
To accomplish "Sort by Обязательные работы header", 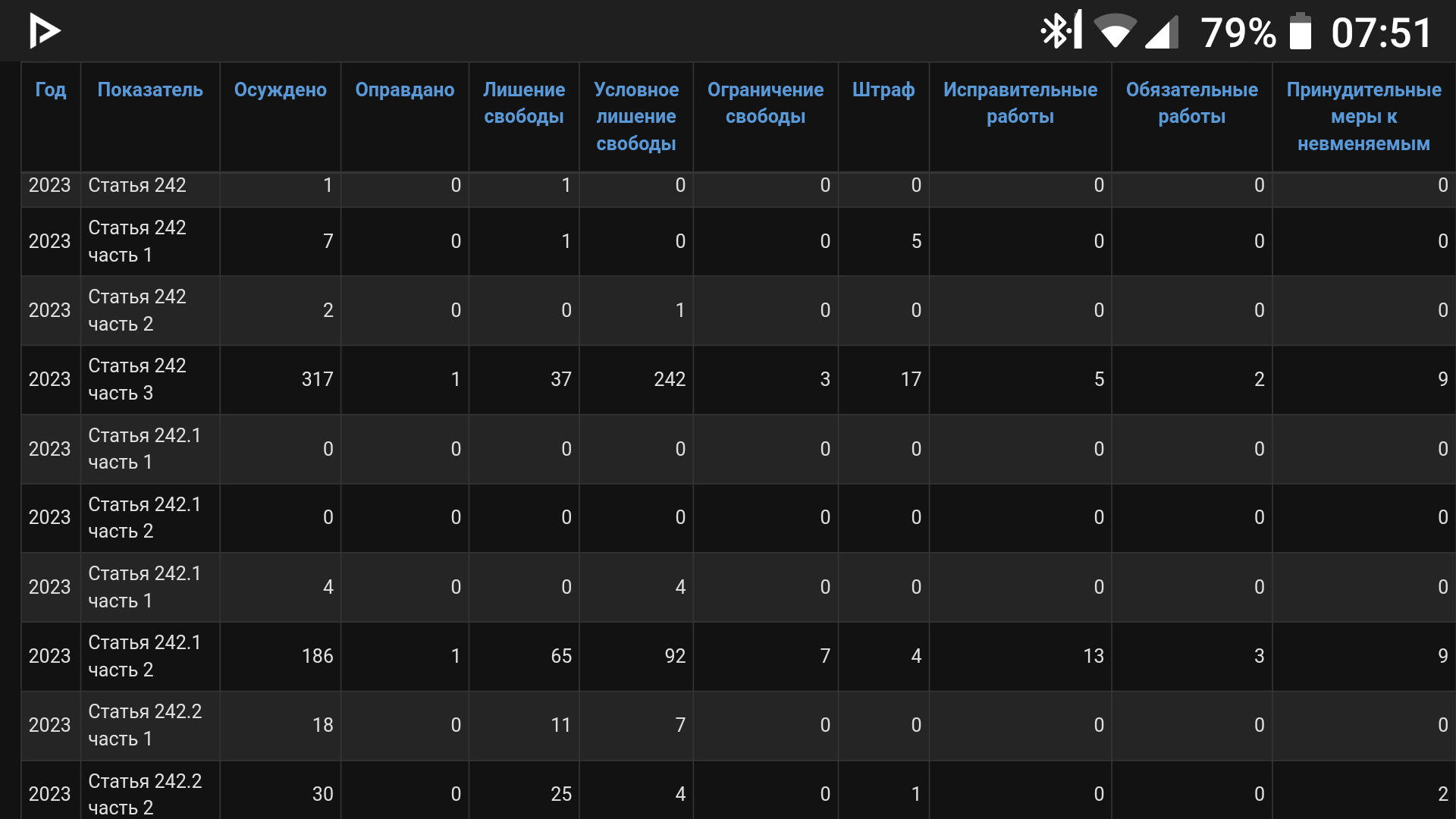I will coord(1191,103).
